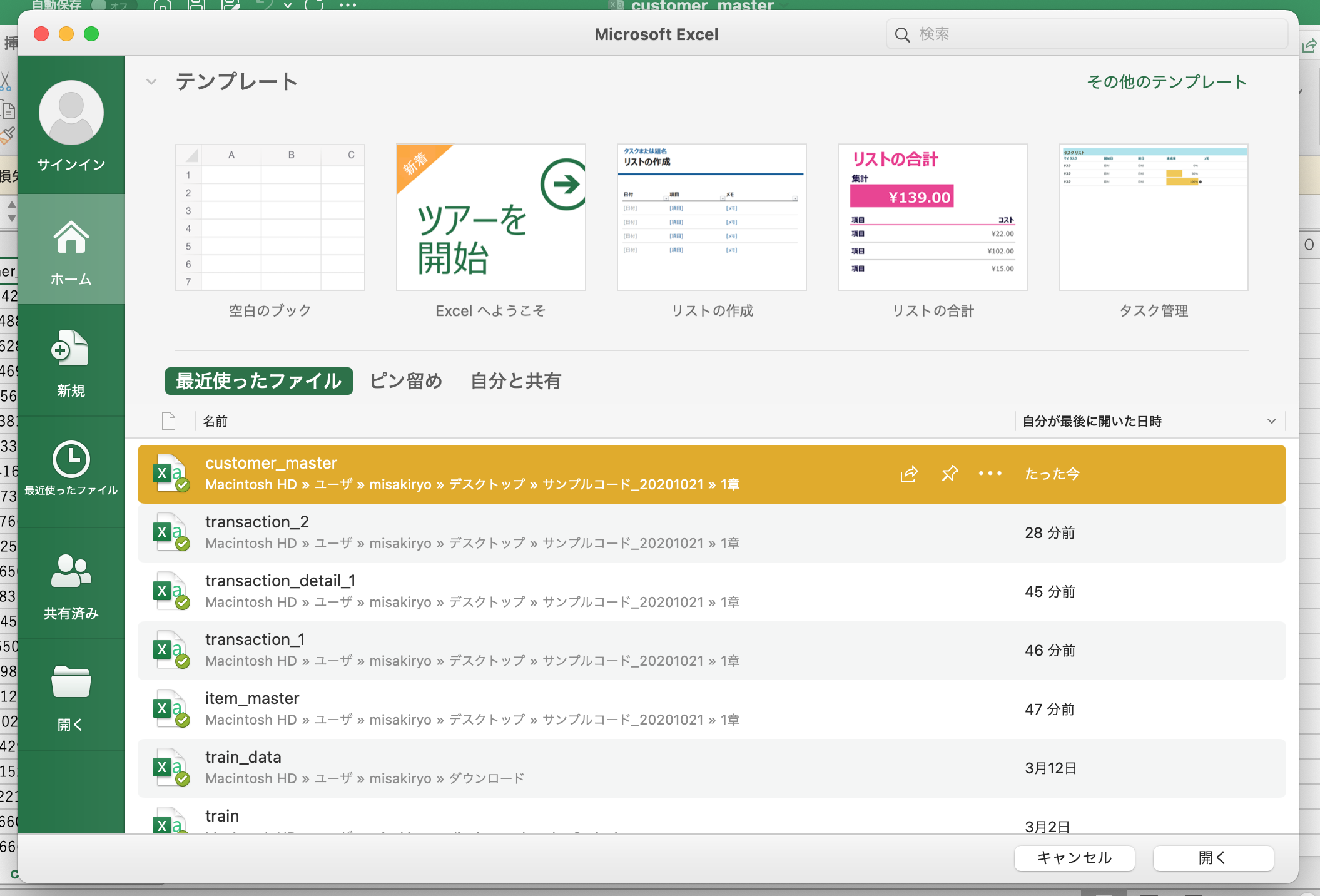Open more options for customer_master
Screen dimensions: 1320x896
coord(989,474)
